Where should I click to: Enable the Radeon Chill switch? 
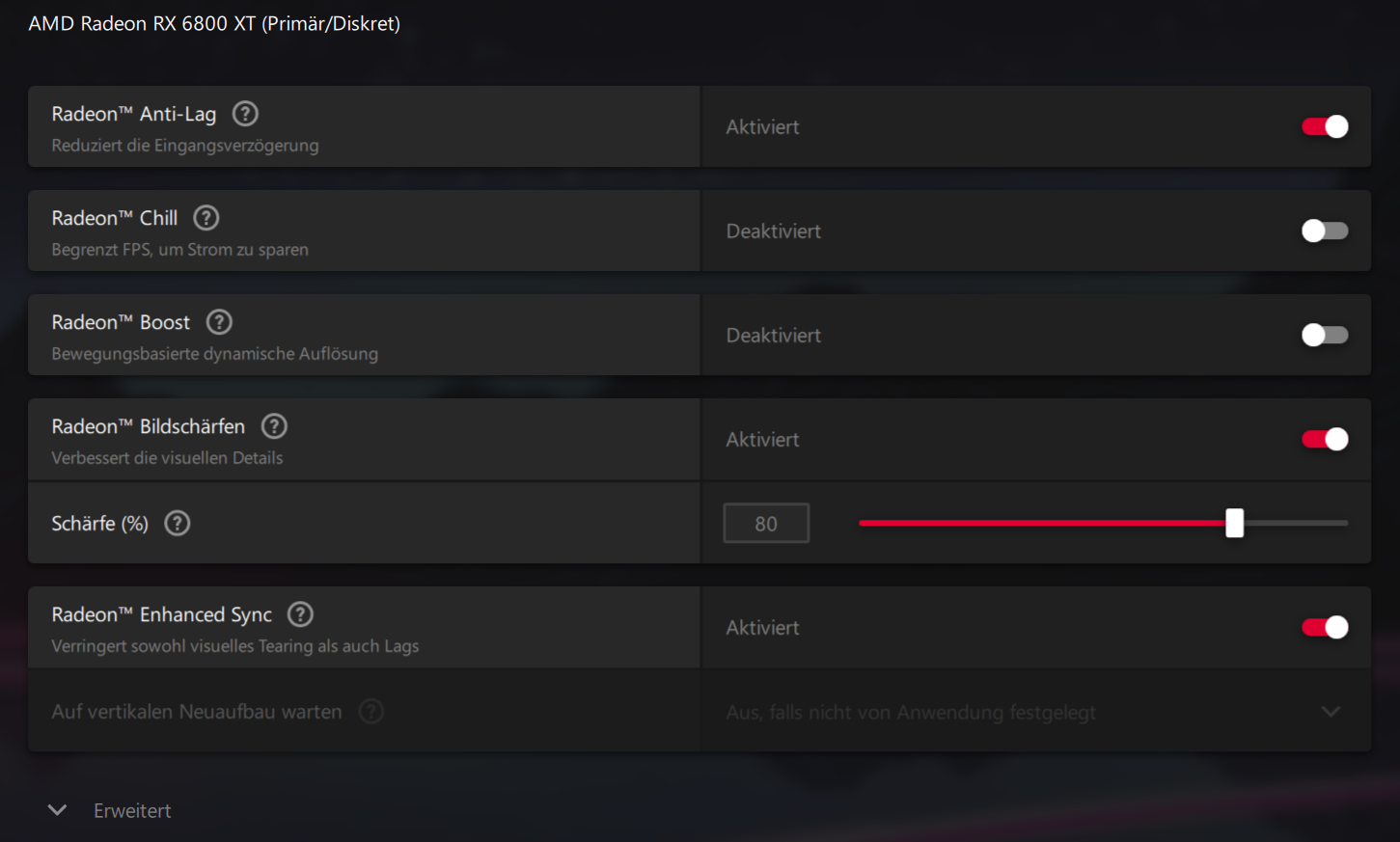tap(1325, 231)
